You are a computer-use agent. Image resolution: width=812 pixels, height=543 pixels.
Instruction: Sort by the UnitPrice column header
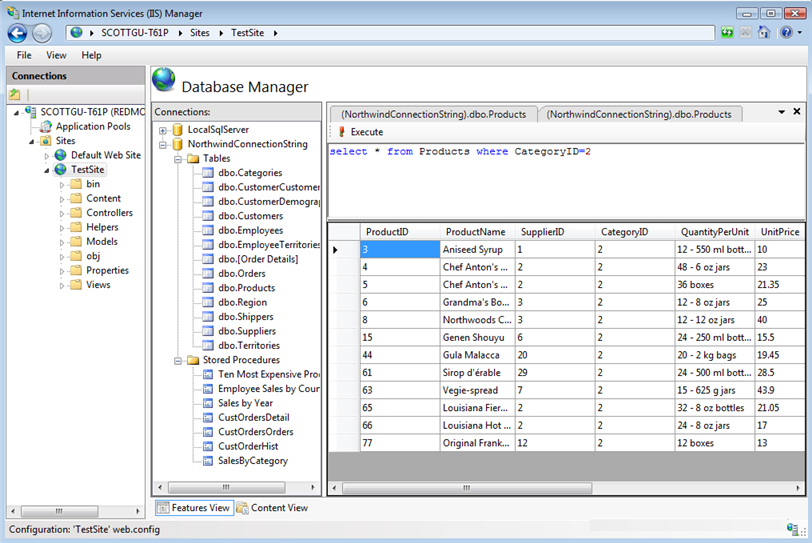pyautogui.click(x=779, y=232)
